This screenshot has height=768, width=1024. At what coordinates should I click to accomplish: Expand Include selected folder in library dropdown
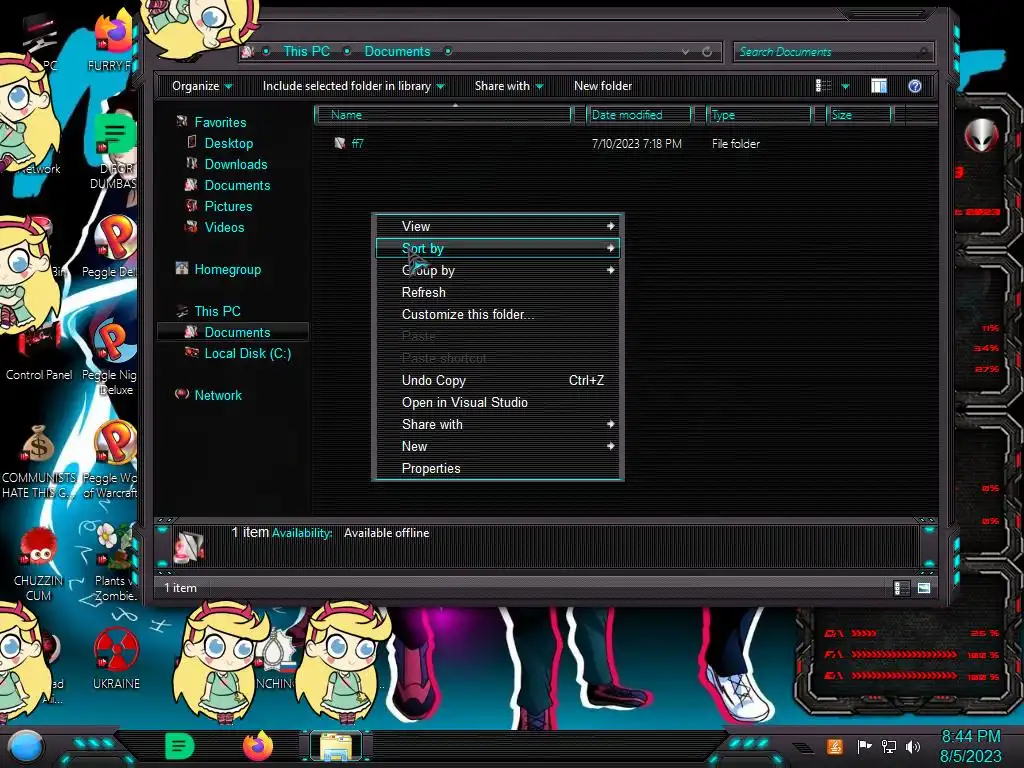tap(353, 86)
